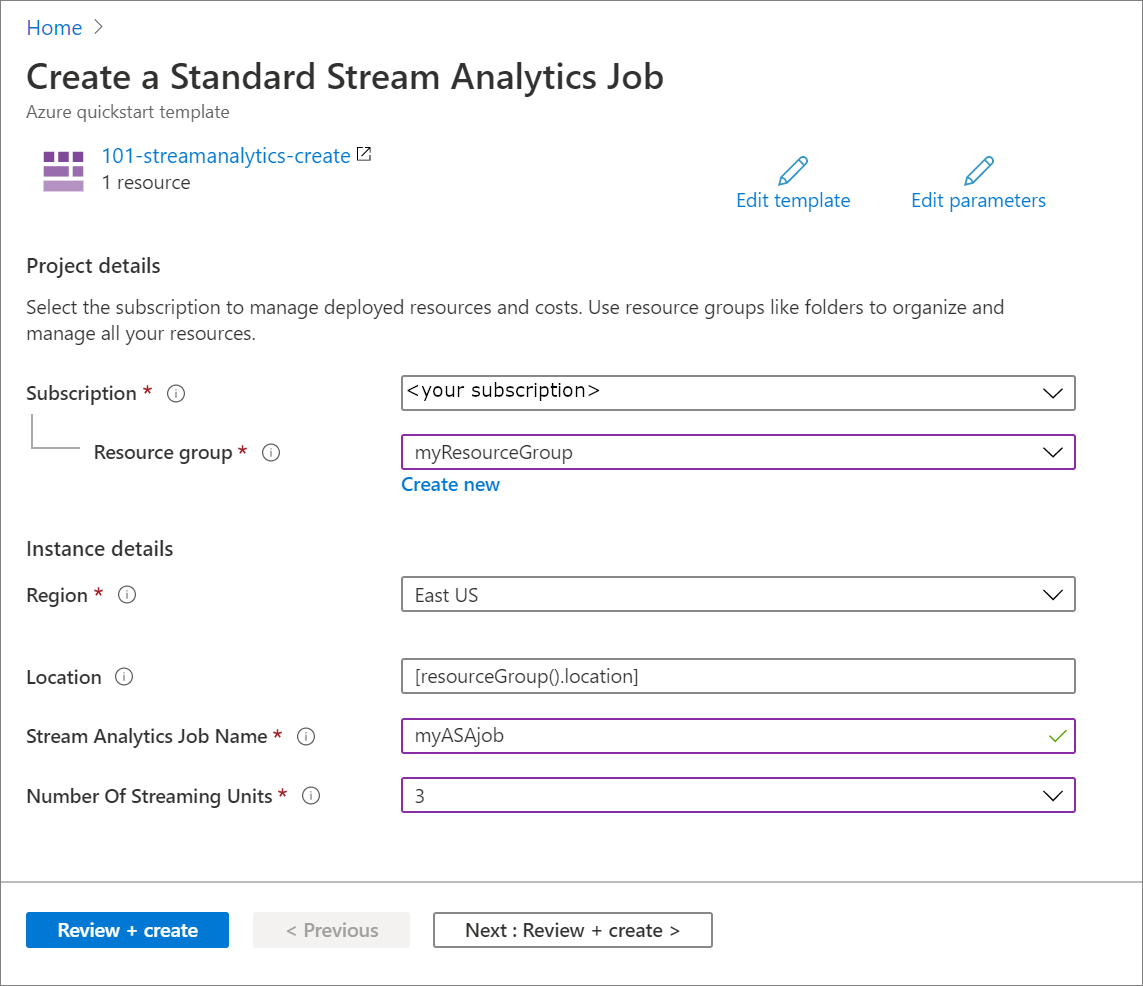Image resolution: width=1143 pixels, height=986 pixels.
Task: Click the Next : Review + create button
Action: [572, 930]
